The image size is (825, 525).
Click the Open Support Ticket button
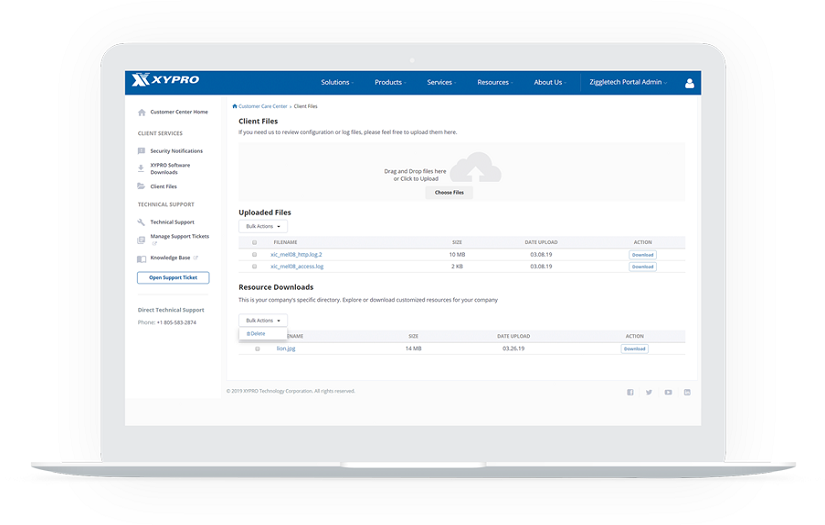point(173,278)
